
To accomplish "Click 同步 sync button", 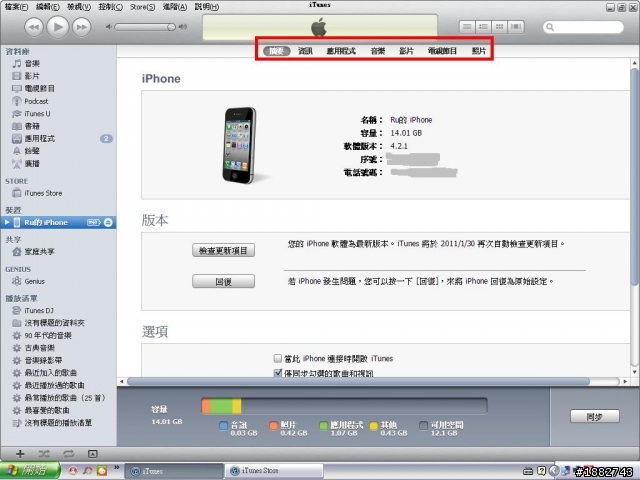I will point(594,417).
